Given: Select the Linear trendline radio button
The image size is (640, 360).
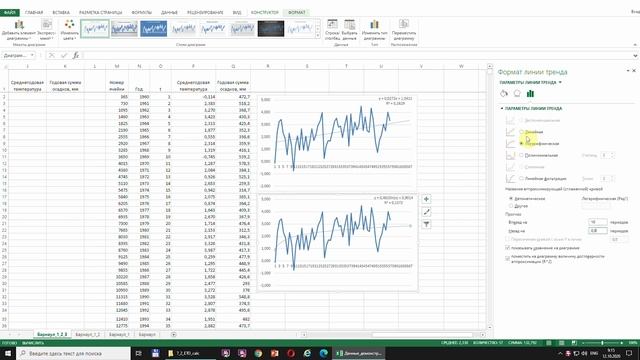Looking at the screenshot, I should [521, 132].
